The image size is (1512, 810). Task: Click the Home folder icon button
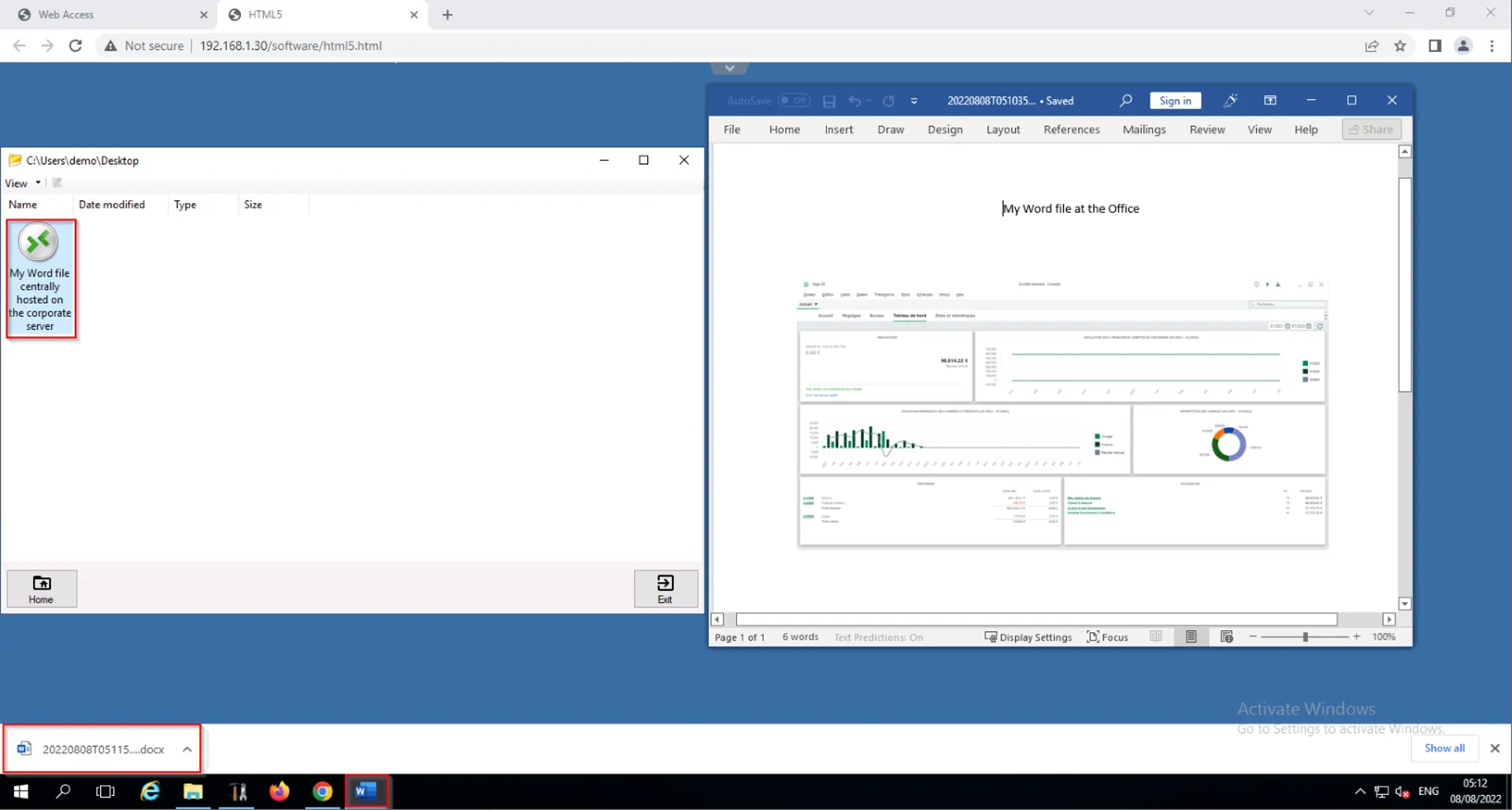[x=42, y=589]
